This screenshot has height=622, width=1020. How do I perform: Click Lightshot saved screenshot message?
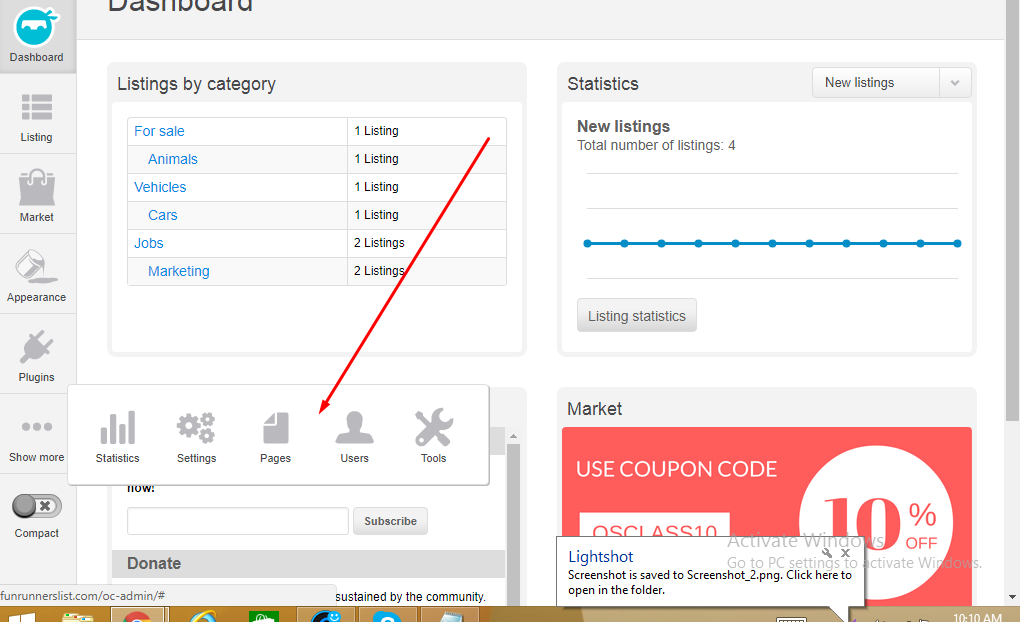710,582
